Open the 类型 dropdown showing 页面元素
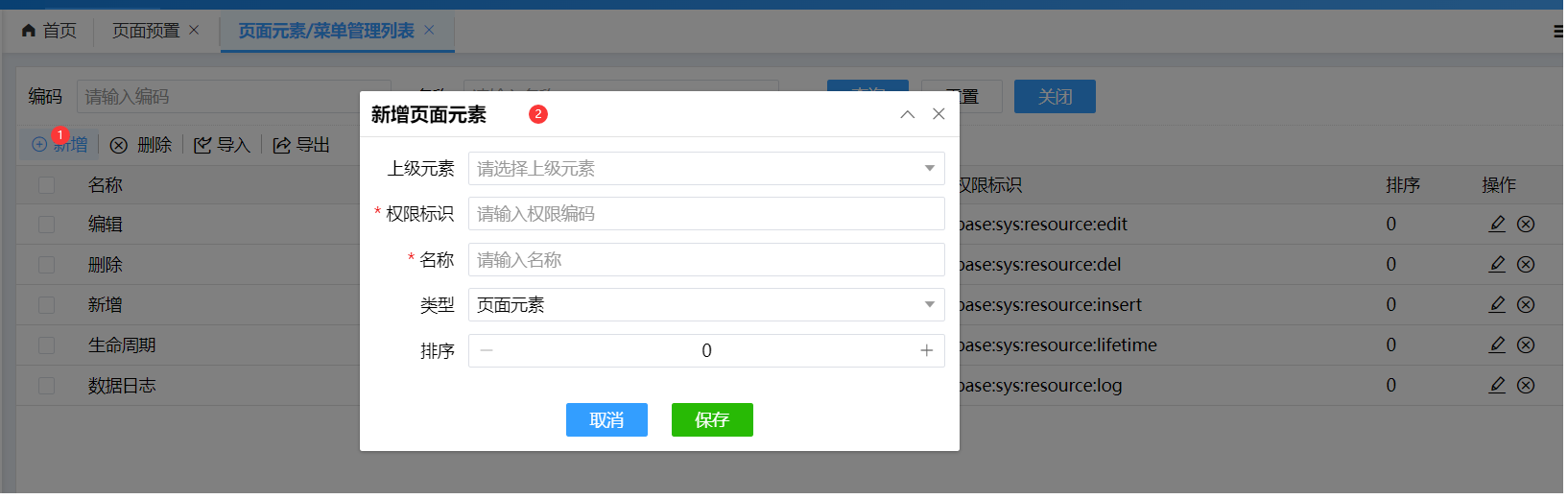The image size is (1568, 499). coord(706,304)
